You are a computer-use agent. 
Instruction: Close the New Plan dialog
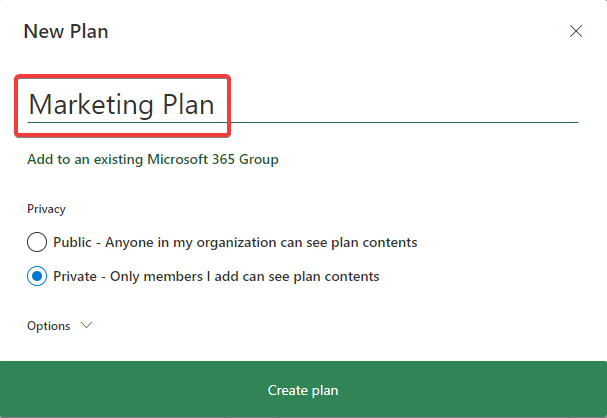(x=576, y=31)
